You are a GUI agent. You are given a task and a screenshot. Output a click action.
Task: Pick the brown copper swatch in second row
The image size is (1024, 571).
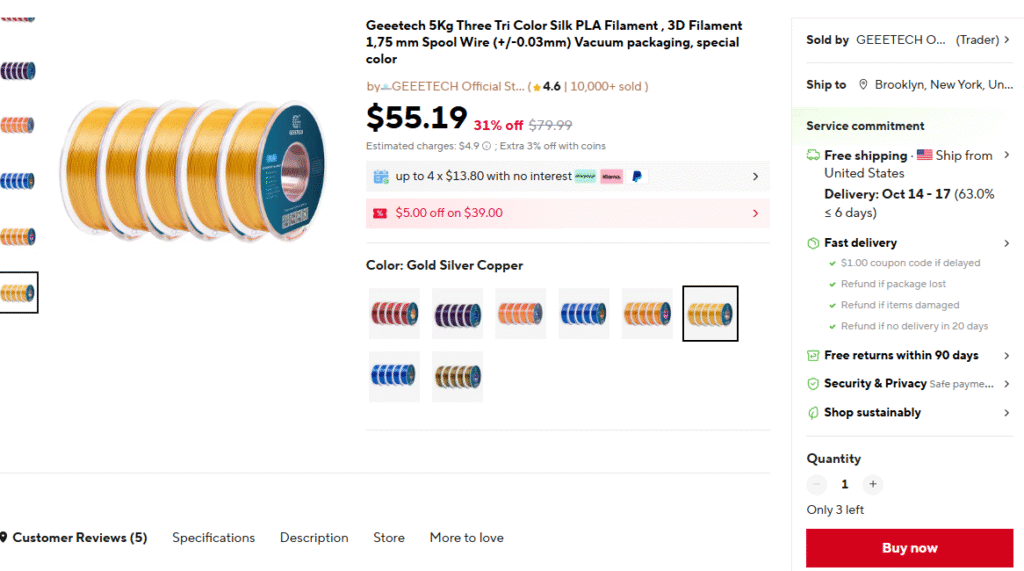457,376
